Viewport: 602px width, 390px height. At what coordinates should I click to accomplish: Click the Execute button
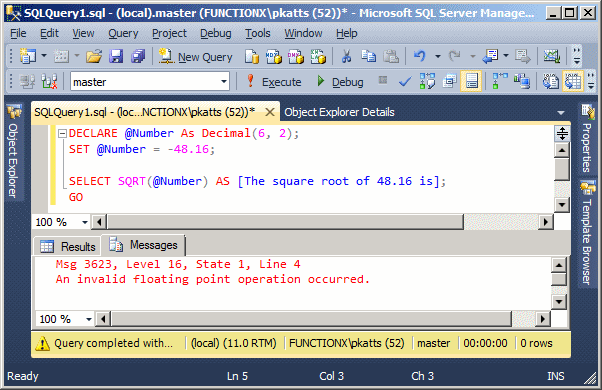273,82
